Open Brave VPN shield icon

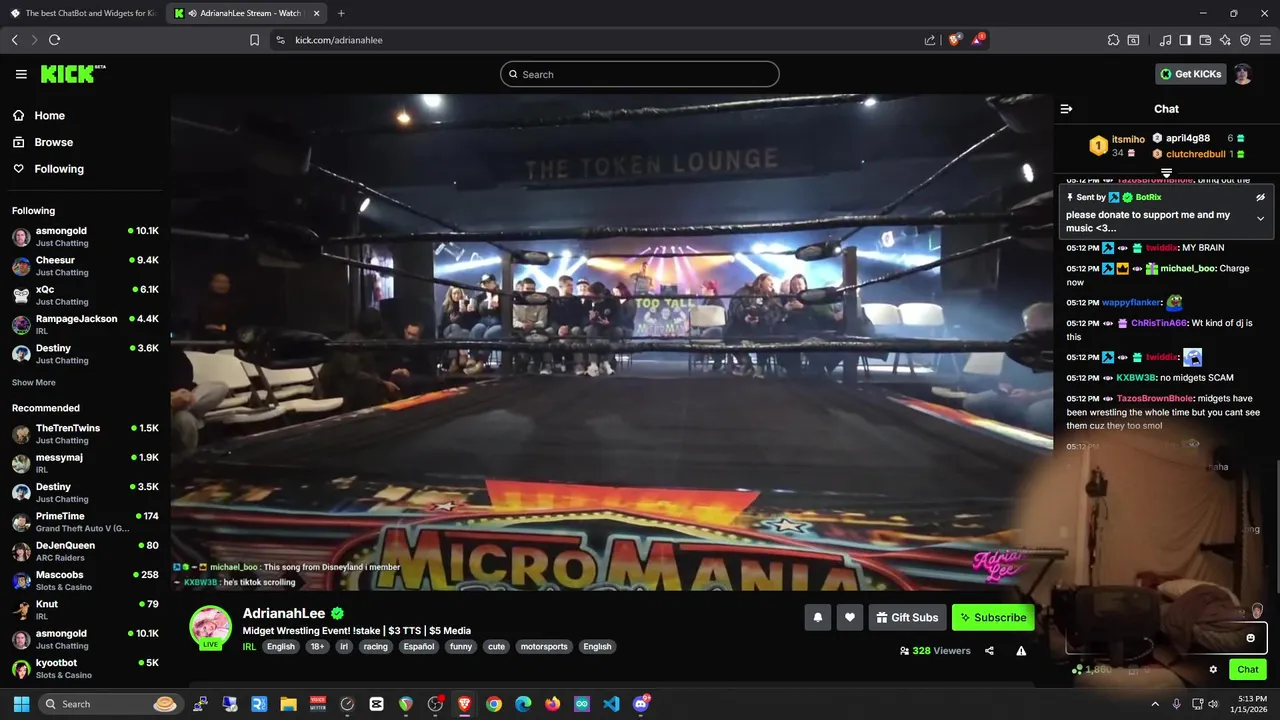[x=1245, y=40]
